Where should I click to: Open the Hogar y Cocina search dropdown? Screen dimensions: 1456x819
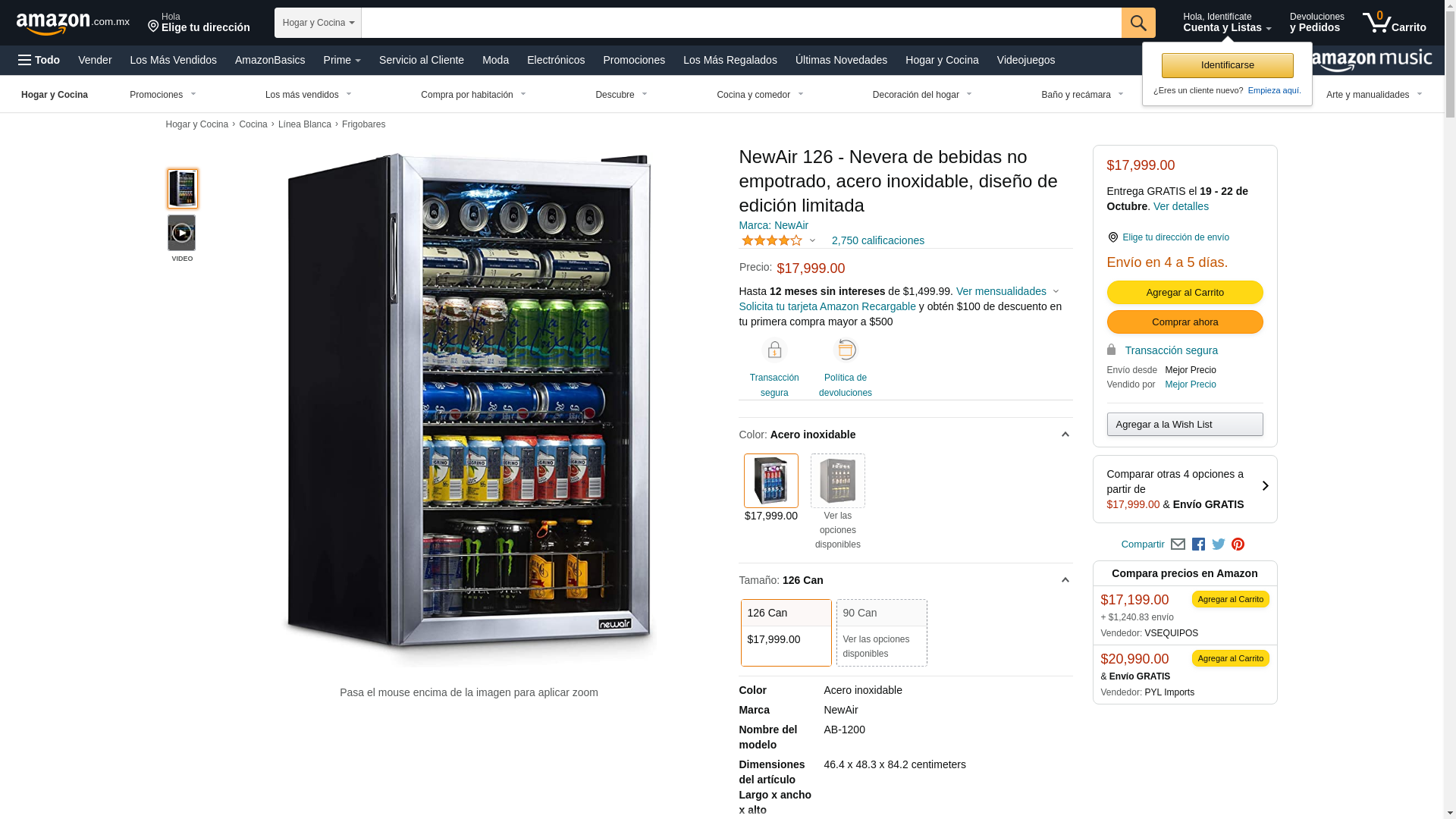tap(318, 23)
